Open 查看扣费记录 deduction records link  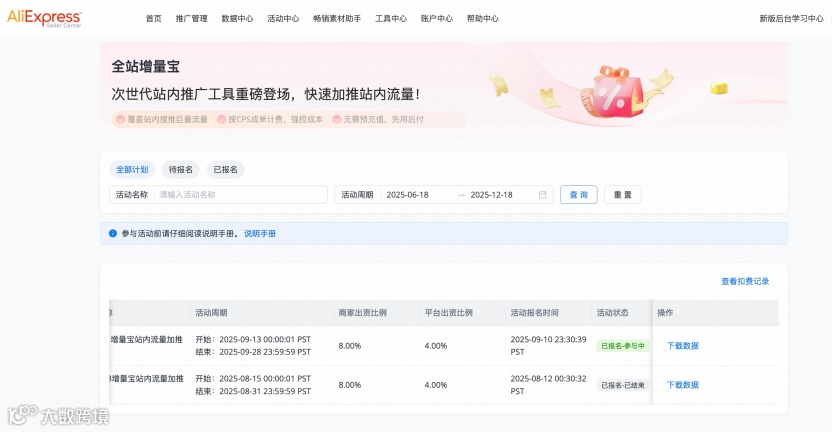[745, 281]
